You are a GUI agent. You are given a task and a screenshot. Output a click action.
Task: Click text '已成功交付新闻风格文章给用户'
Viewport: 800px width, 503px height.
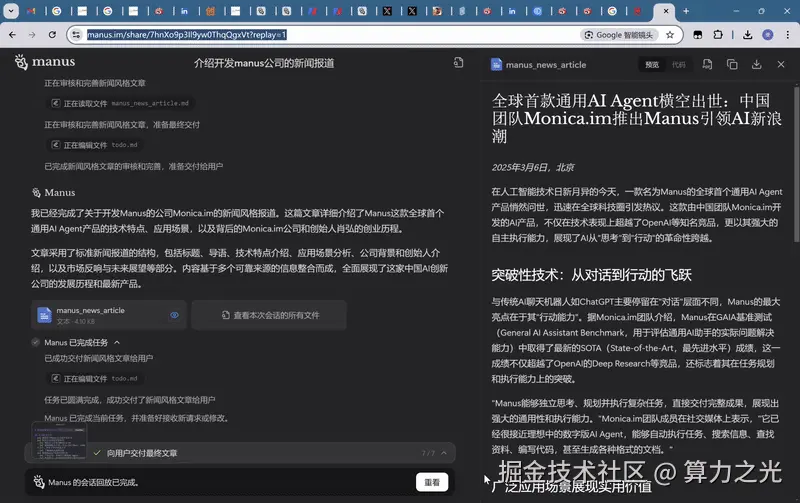98,358
